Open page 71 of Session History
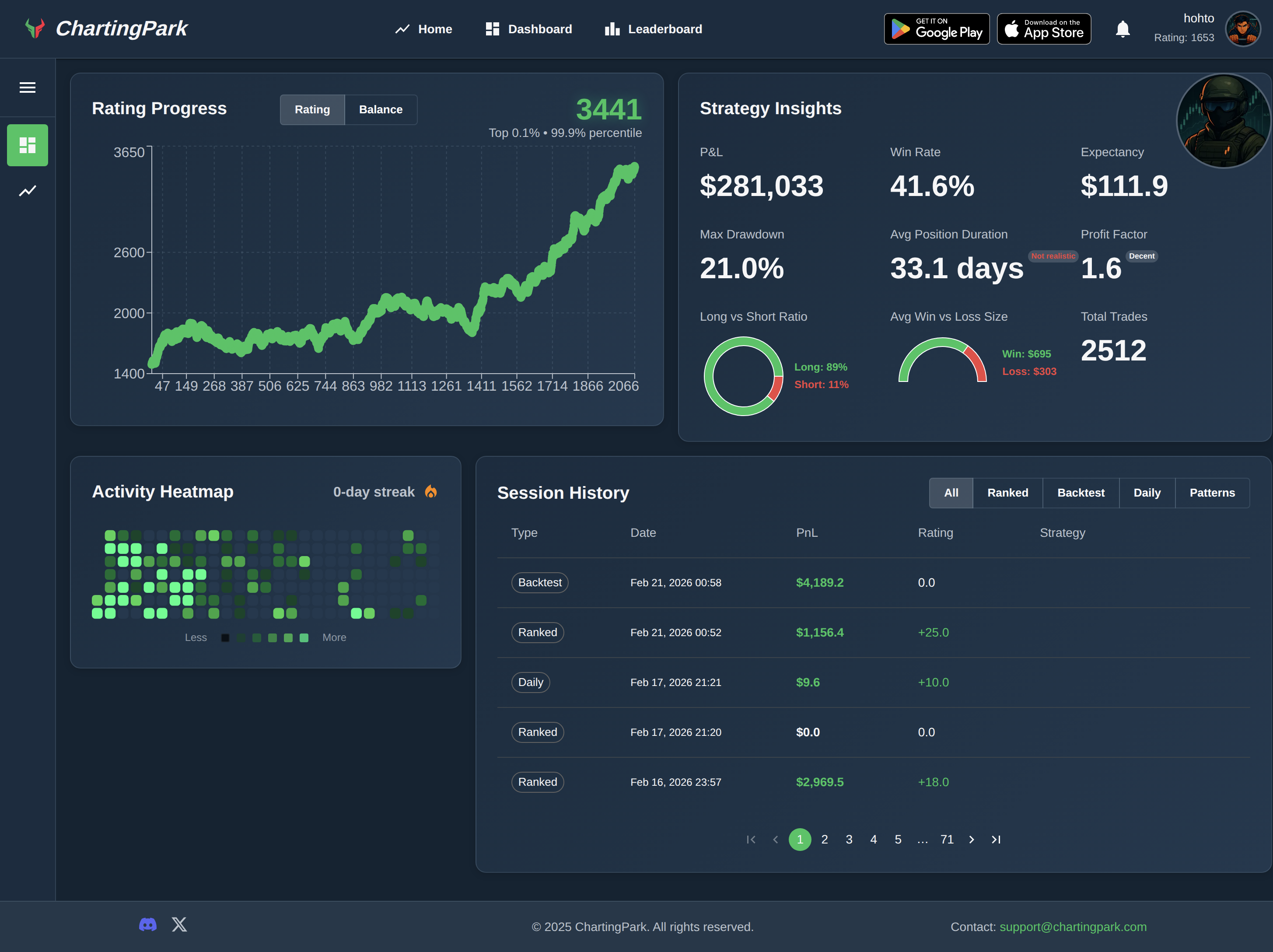Image resolution: width=1273 pixels, height=952 pixels. tap(947, 840)
